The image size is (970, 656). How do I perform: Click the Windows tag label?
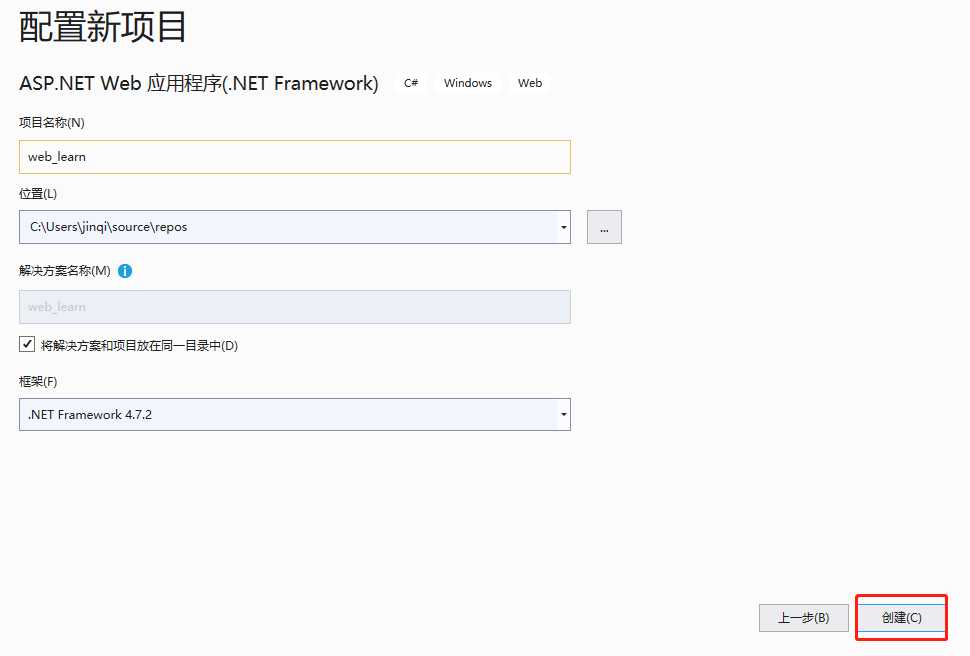click(x=468, y=83)
